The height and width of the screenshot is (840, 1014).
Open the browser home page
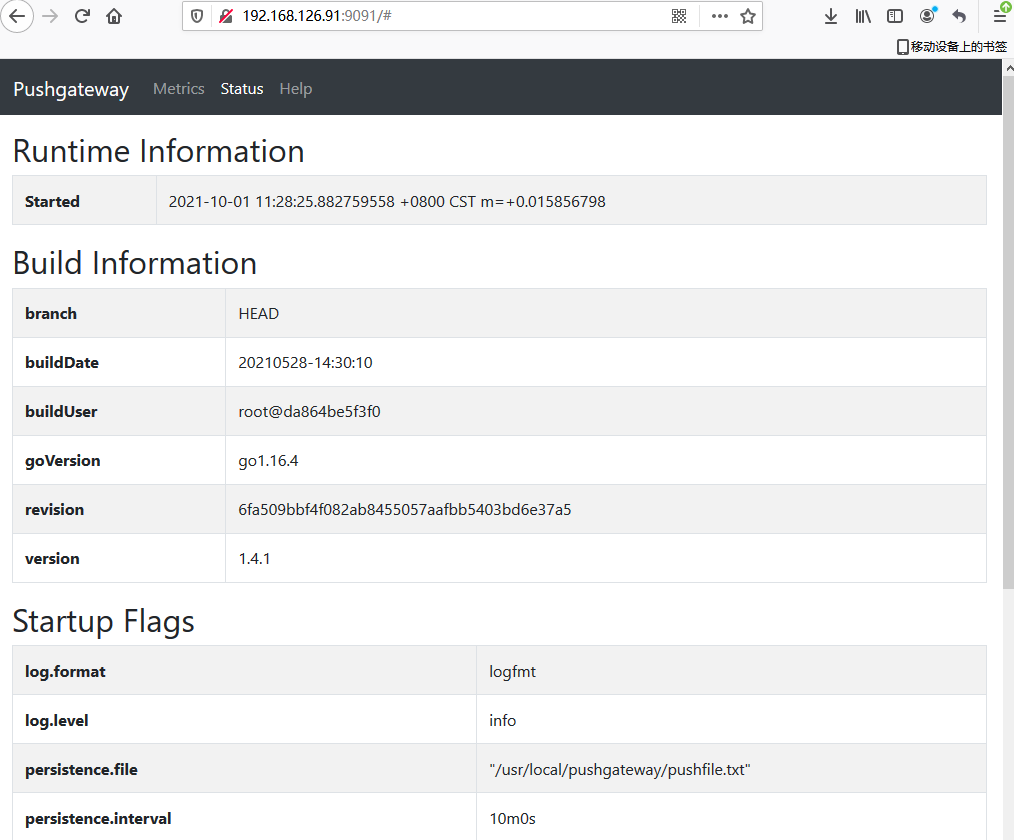click(x=113, y=16)
